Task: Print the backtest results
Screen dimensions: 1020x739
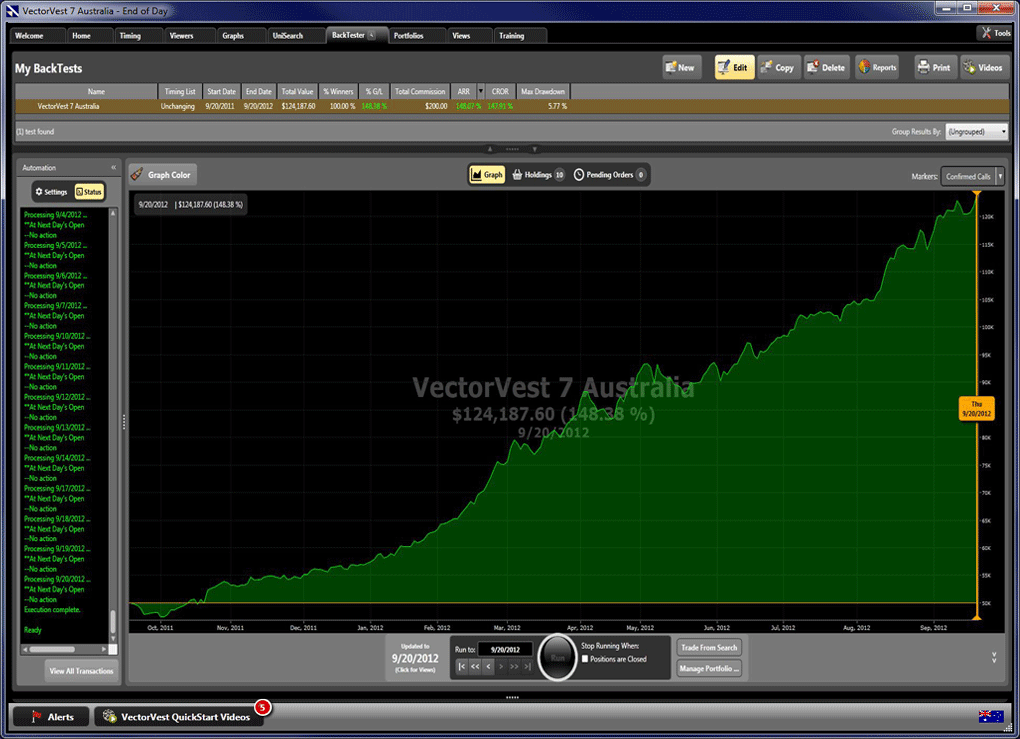Action: (933, 68)
